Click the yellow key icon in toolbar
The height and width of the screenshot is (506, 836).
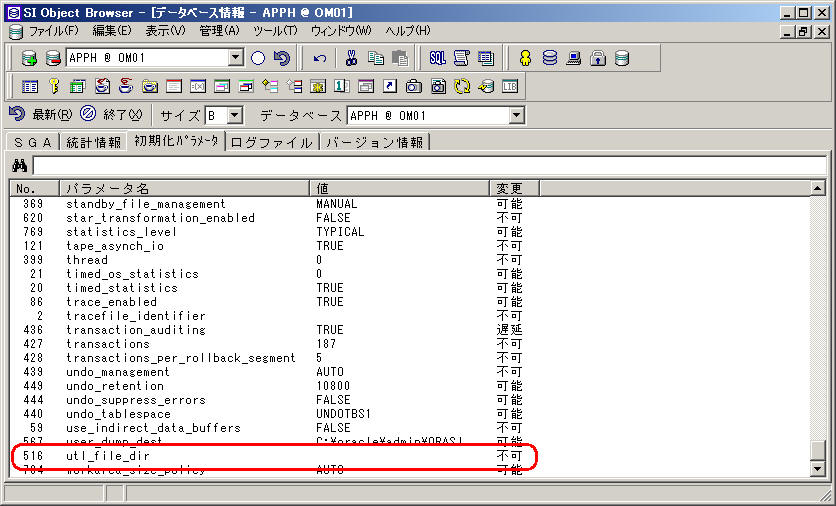[54, 86]
